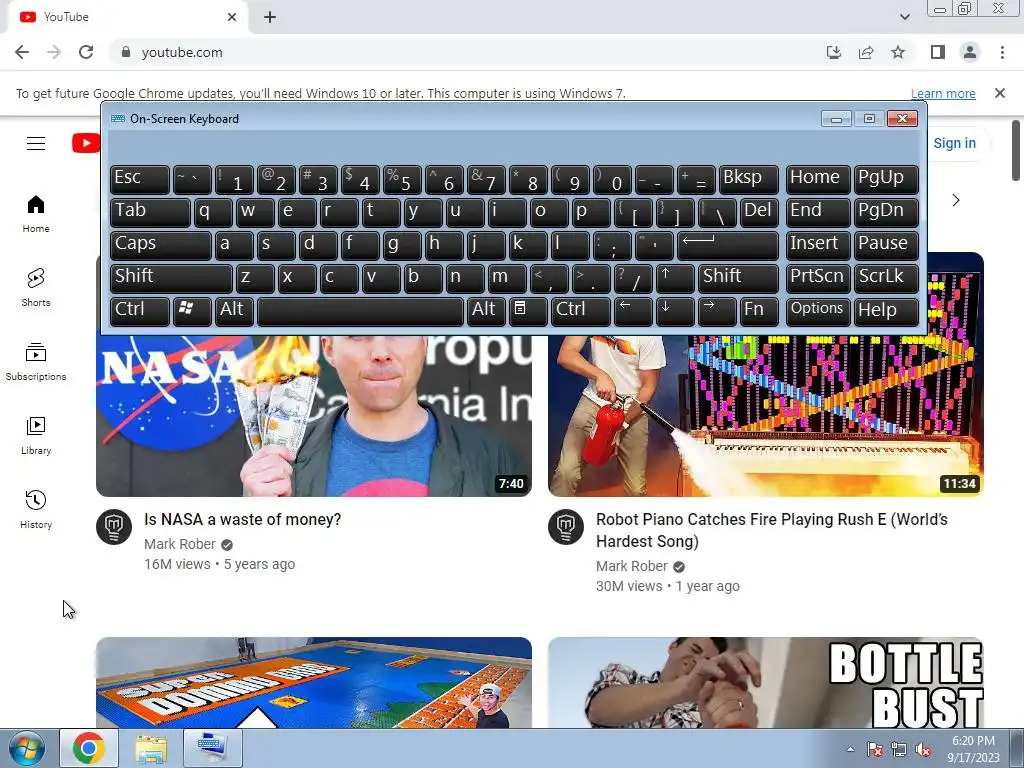The height and width of the screenshot is (768, 1024).
Task: Open Windows Explorer from taskbar
Action: (x=151, y=748)
